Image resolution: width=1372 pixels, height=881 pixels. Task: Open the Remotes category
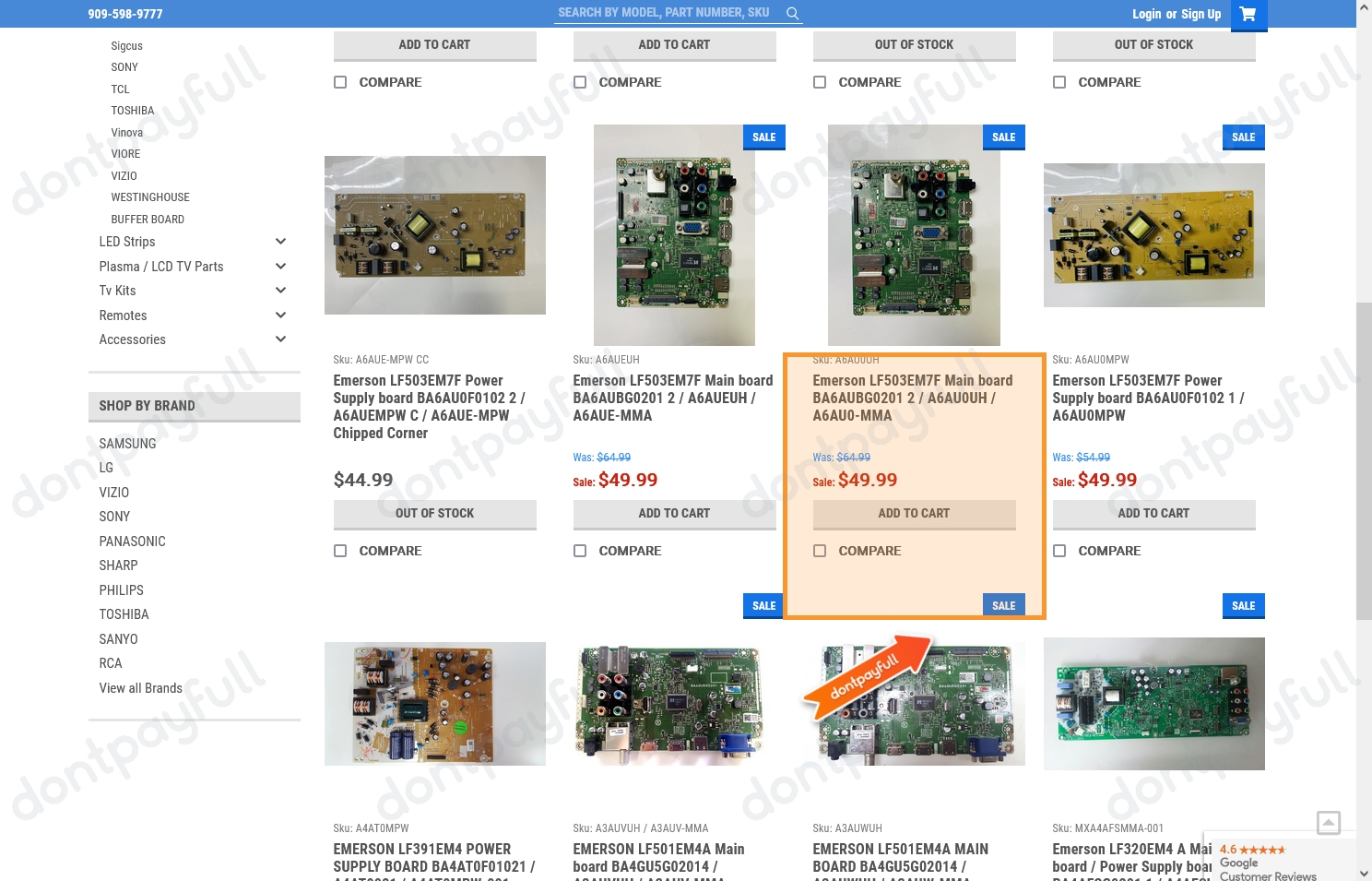point(123,315)
